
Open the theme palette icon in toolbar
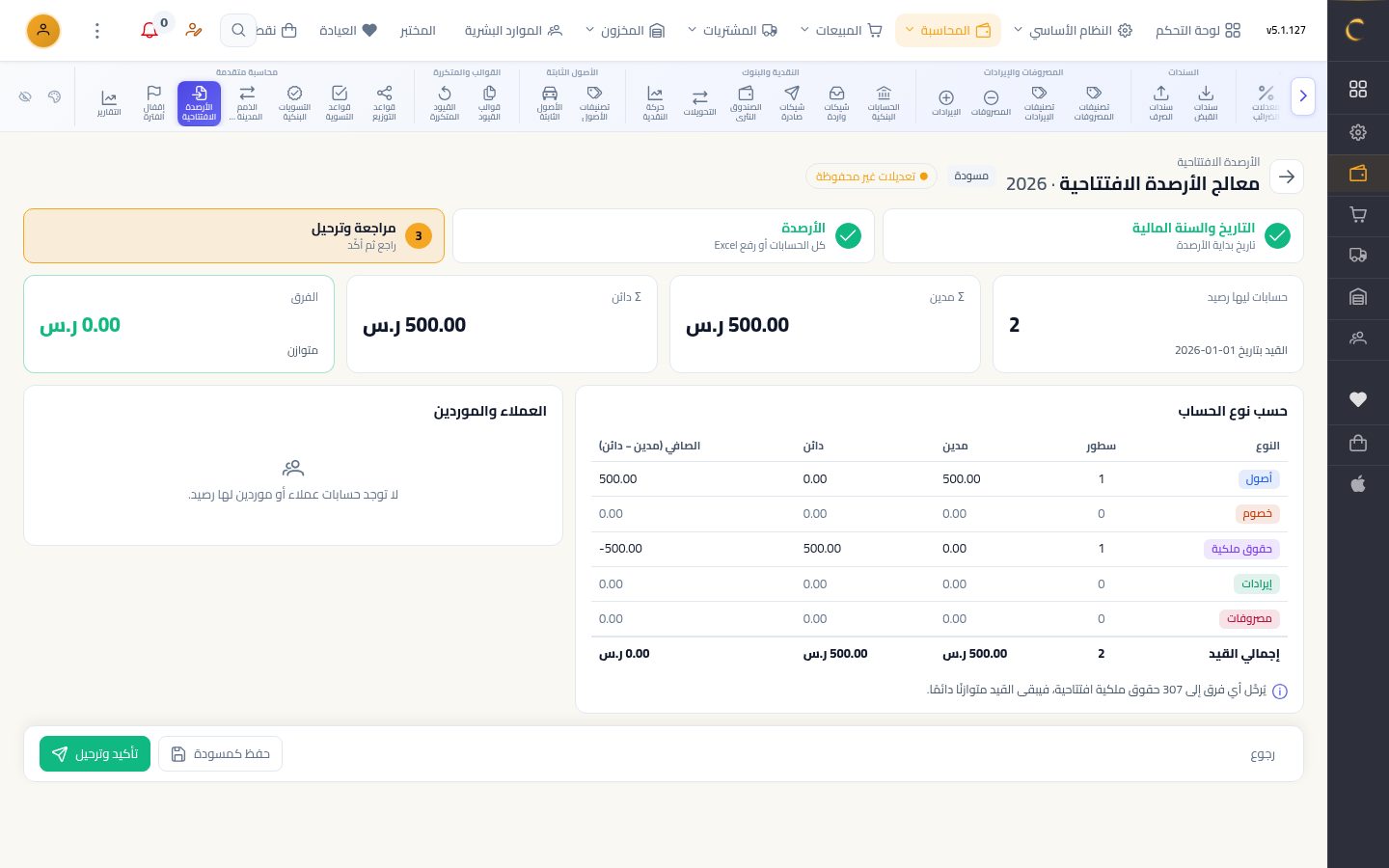pyautogui.click(x=54, y=96)
